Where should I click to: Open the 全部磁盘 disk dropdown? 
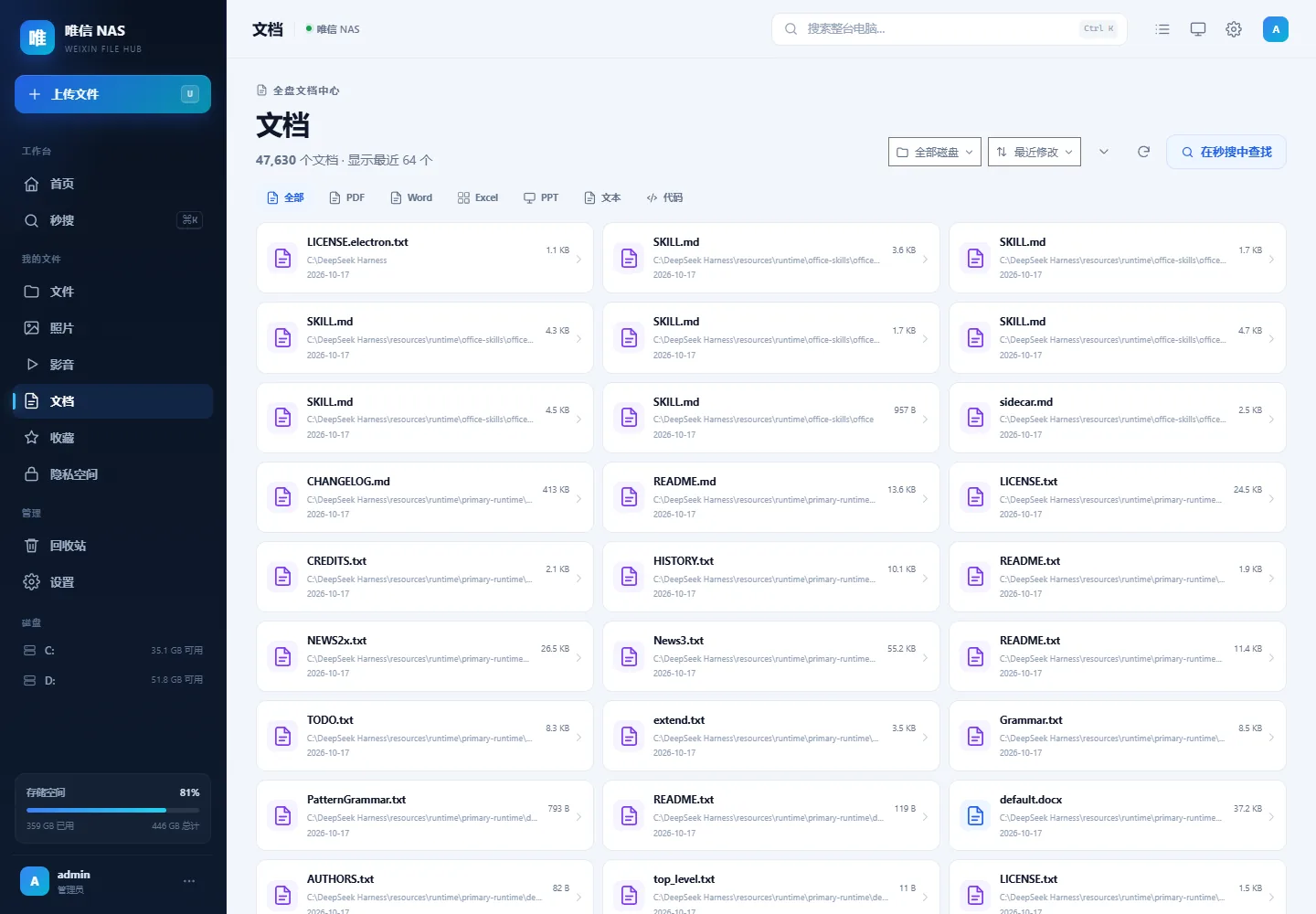point(935,152)
